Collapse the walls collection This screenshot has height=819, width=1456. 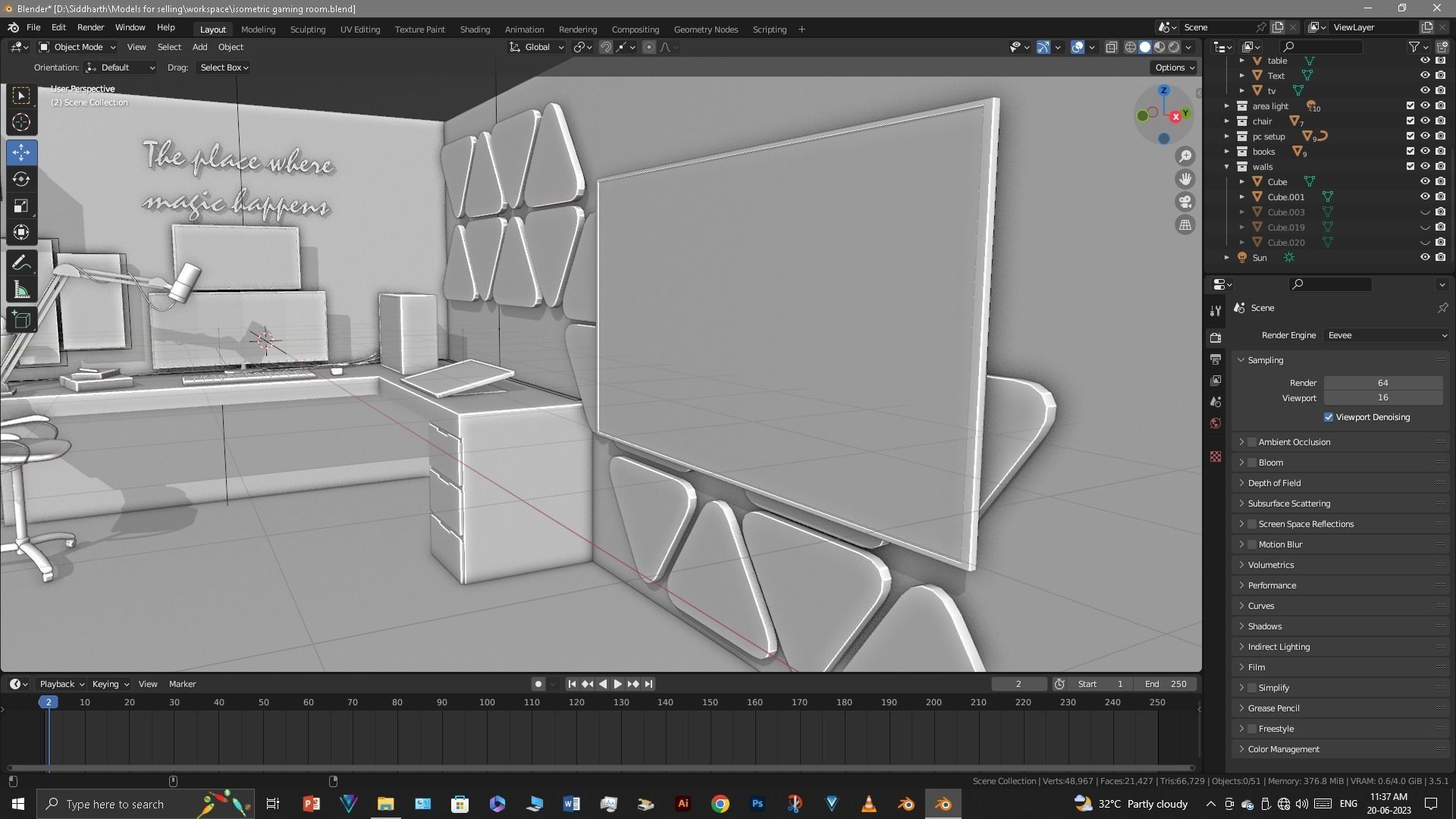tap(1227, 167)
